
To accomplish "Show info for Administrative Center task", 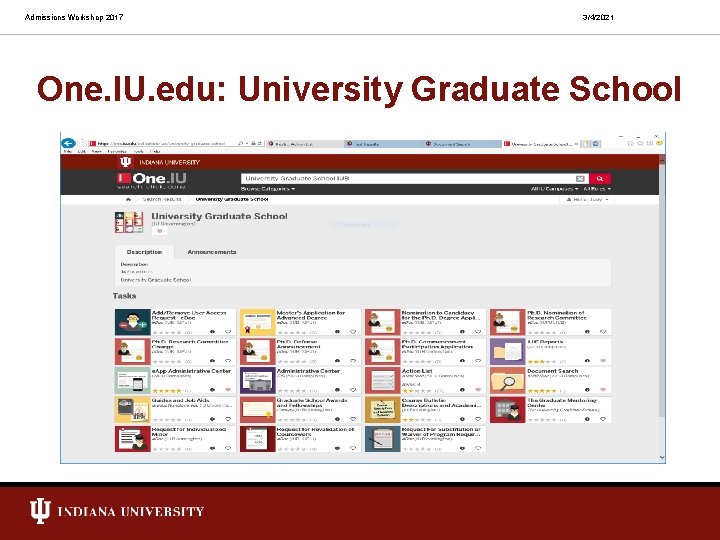I will tap(338, 390).
